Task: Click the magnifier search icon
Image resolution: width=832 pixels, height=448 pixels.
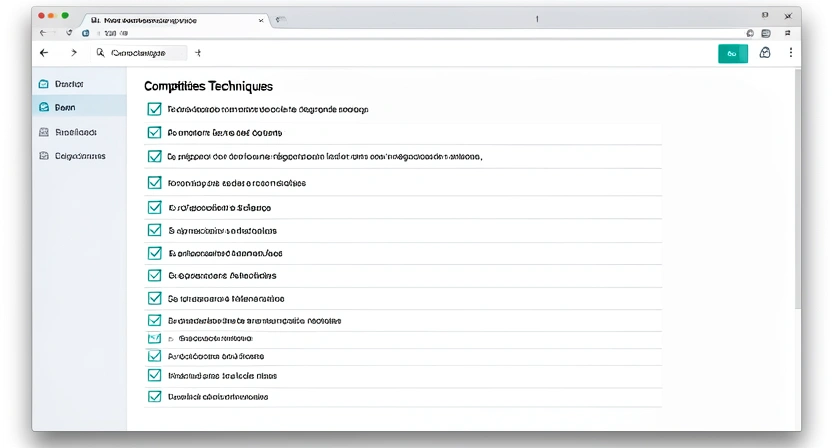Action: tap(100, 53)
